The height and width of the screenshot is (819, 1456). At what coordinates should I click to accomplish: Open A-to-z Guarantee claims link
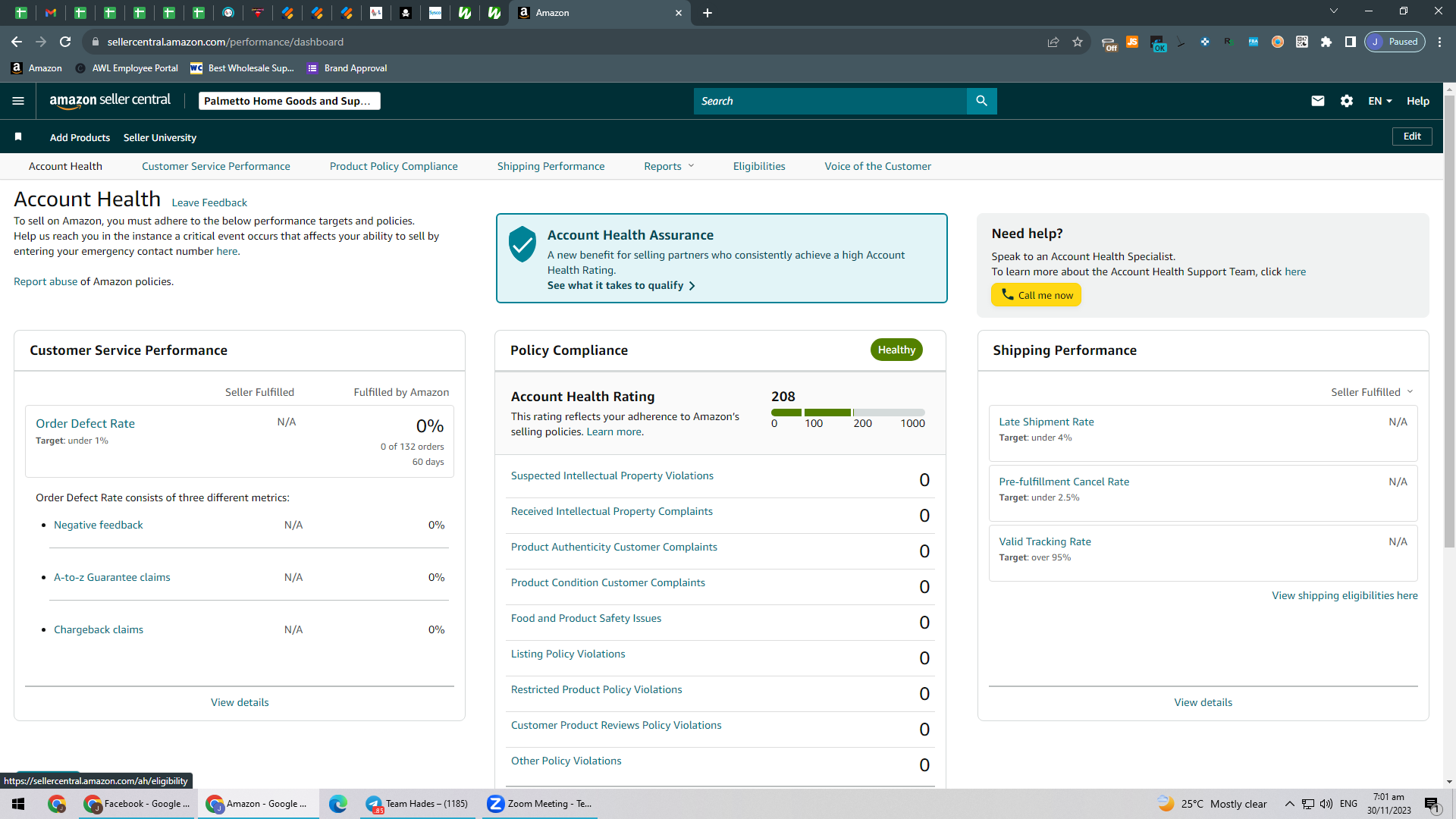pyautogui.click(x=111, y=577)
